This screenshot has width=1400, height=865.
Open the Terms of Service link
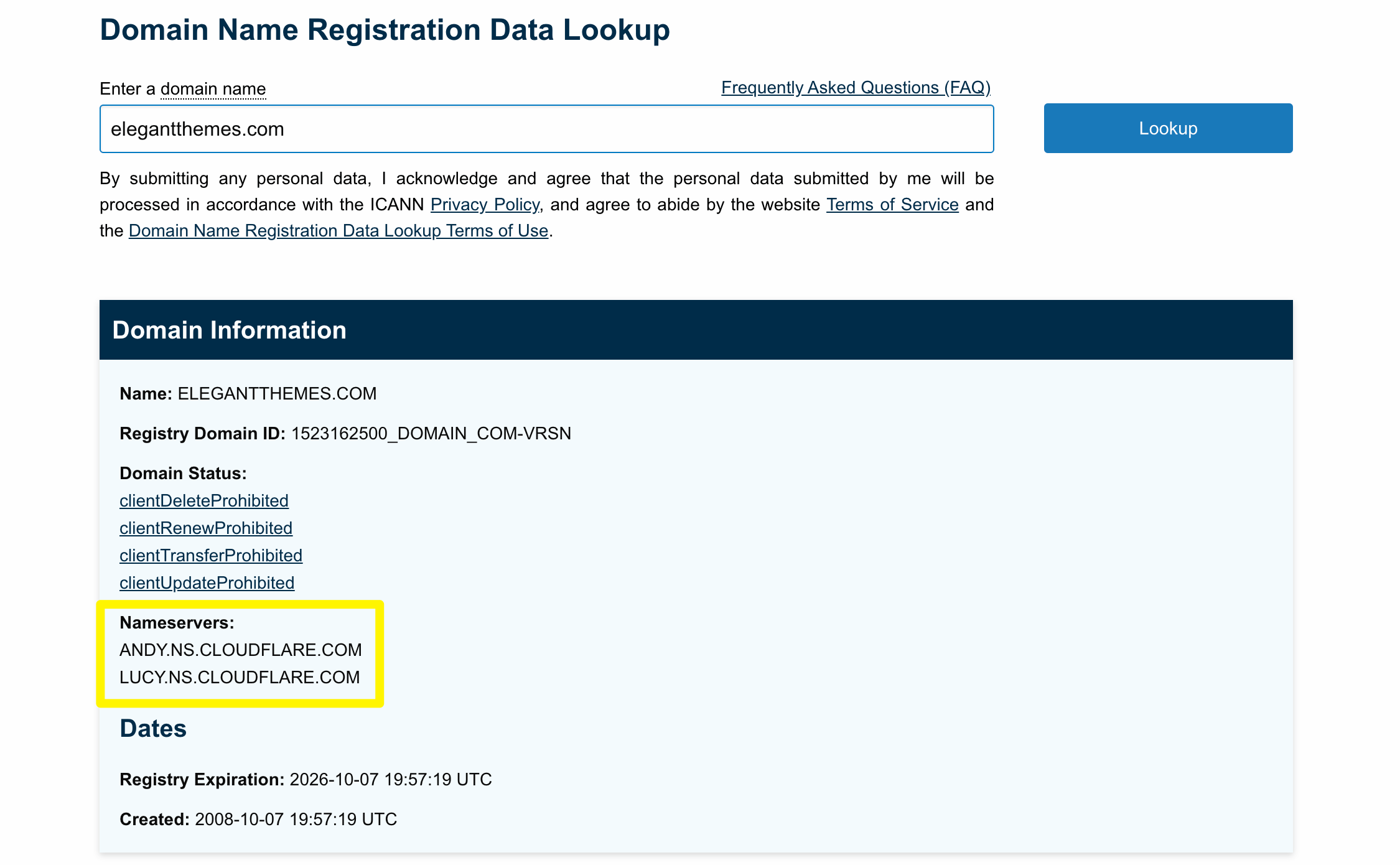click(892, 205)
